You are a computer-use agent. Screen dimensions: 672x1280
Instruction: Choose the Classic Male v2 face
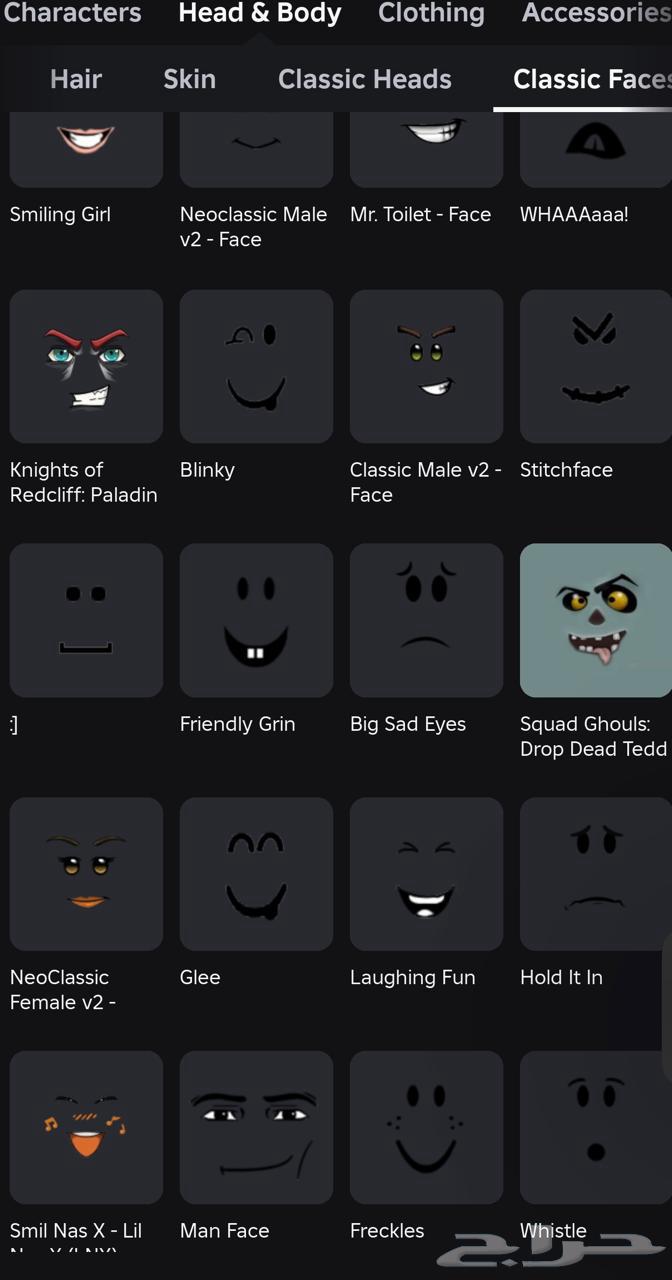tap(426, 366)
